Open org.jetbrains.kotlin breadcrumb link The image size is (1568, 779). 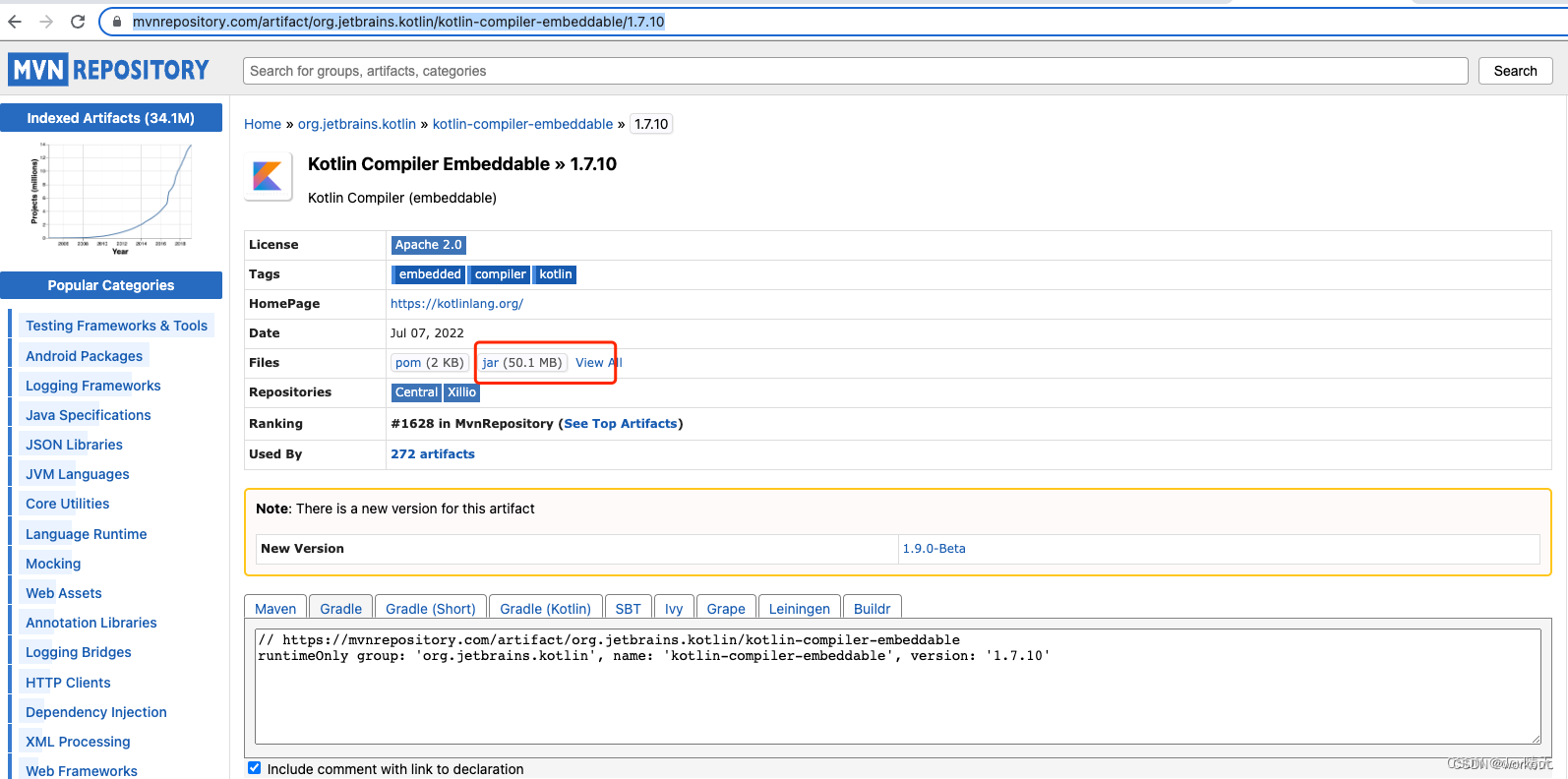click(x=357, y=124)
